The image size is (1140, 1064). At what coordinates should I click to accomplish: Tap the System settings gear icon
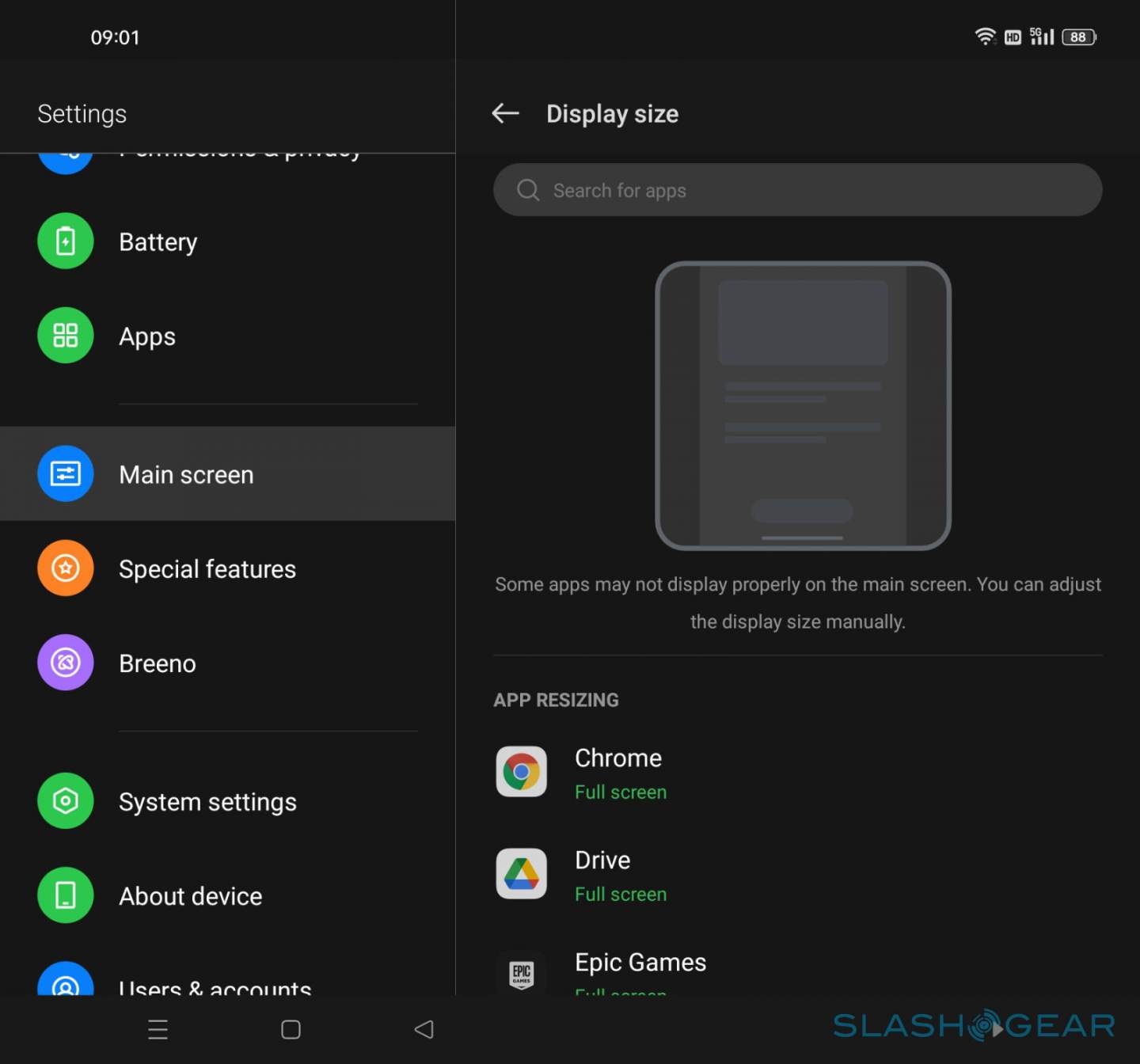click(x=66, y=801)
